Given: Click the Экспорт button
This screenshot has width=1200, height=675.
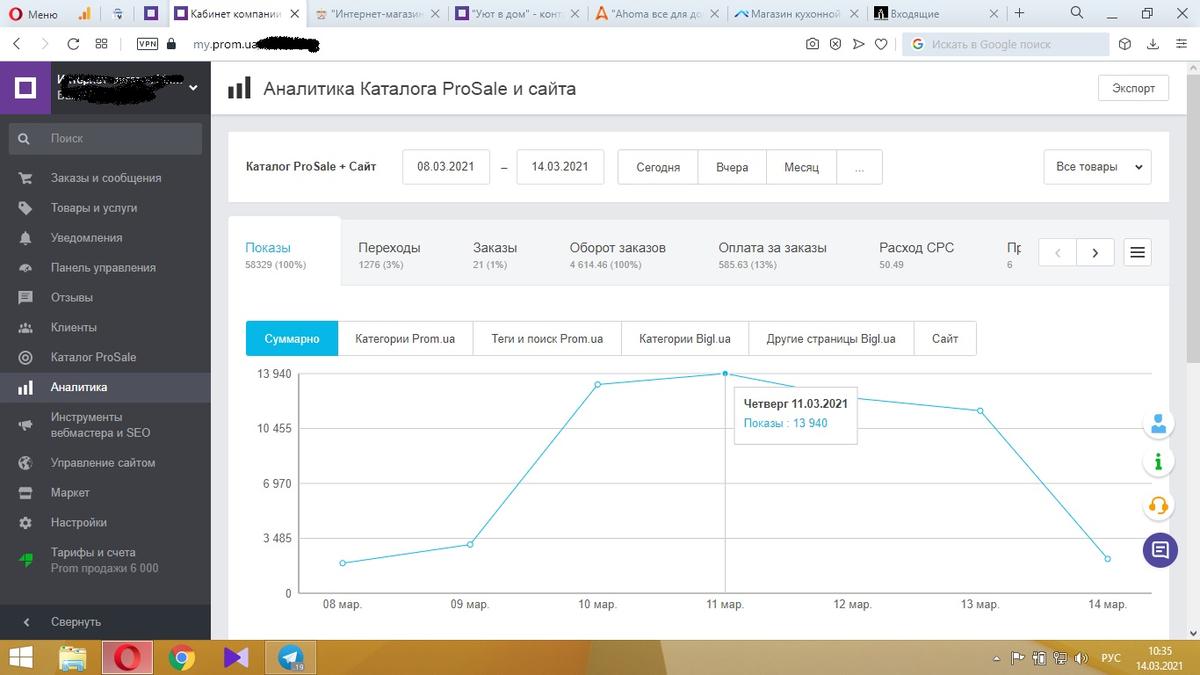Looking at the screenshot, I should point(1133,88).
